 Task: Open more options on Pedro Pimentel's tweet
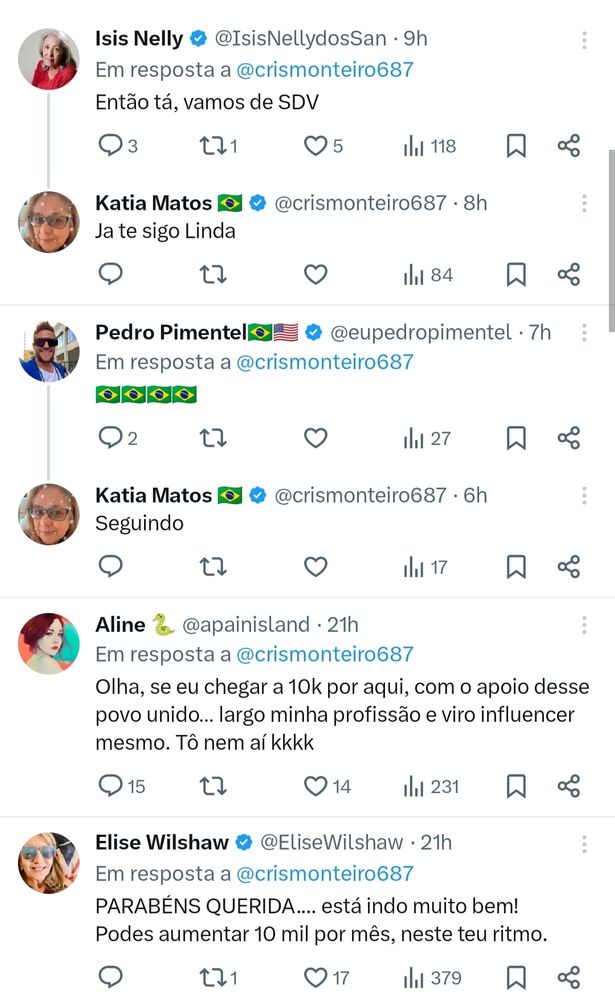click(583, 332)
